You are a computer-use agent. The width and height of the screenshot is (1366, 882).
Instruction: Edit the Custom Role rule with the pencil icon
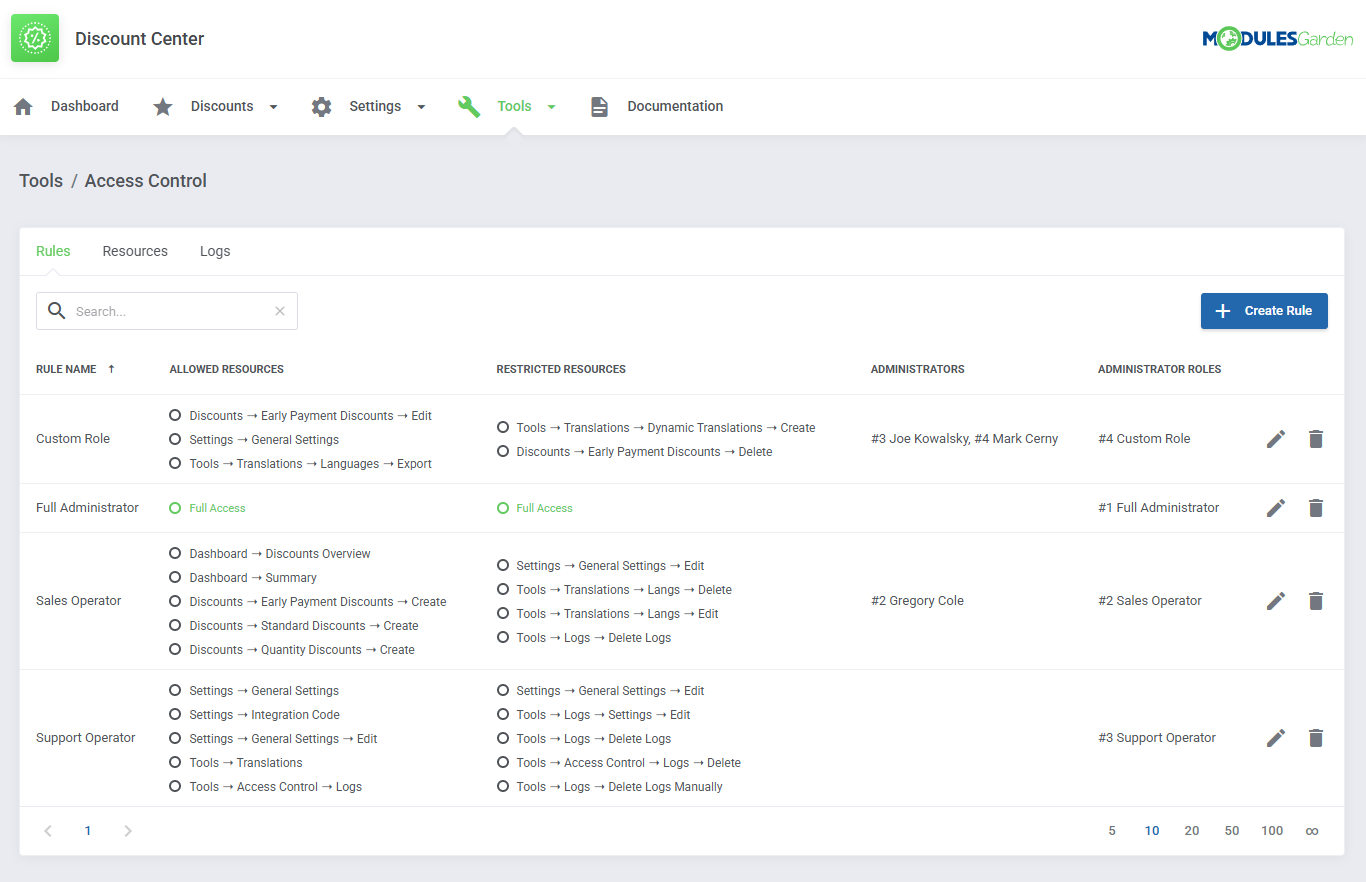tap(1276, 438)
